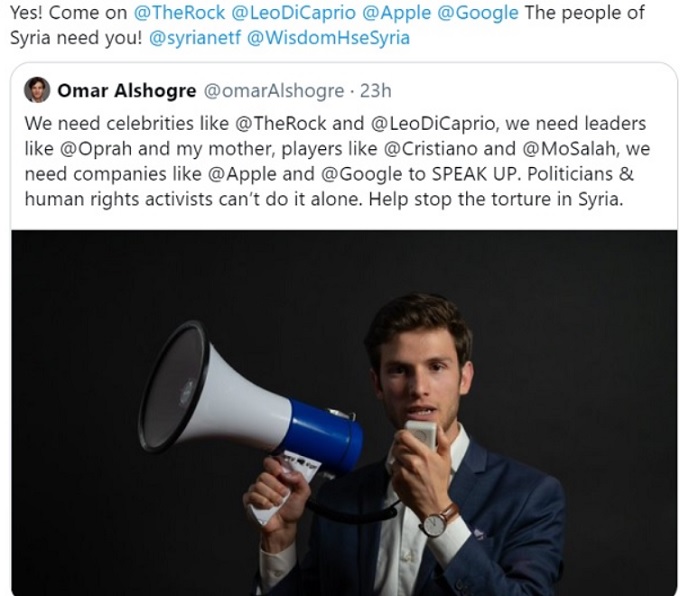Open the 23h timestamp of quoted tweet
This screenshot has width=680, height=596.
coord(376,91)
